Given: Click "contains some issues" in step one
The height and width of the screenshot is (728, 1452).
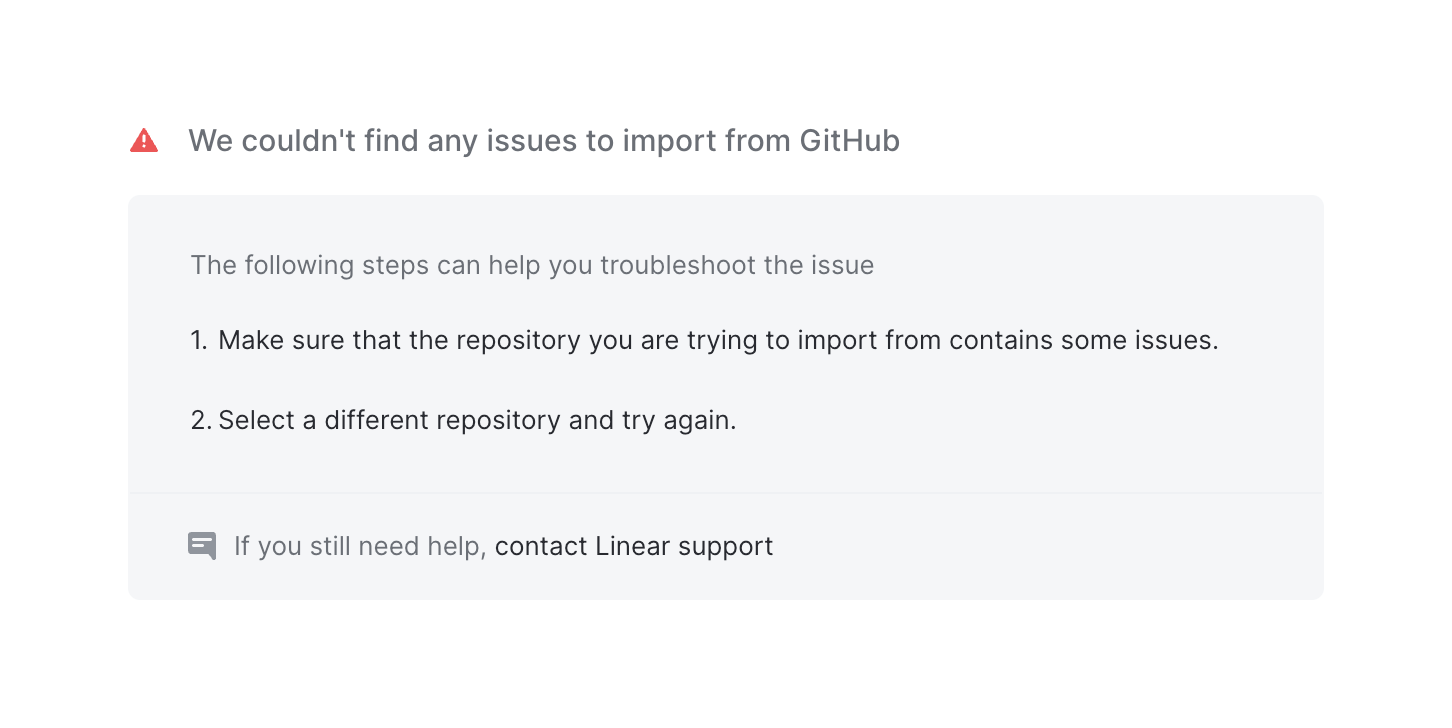Looking at the screenshot, I should pyautogui.click(x=1083, y=340).
